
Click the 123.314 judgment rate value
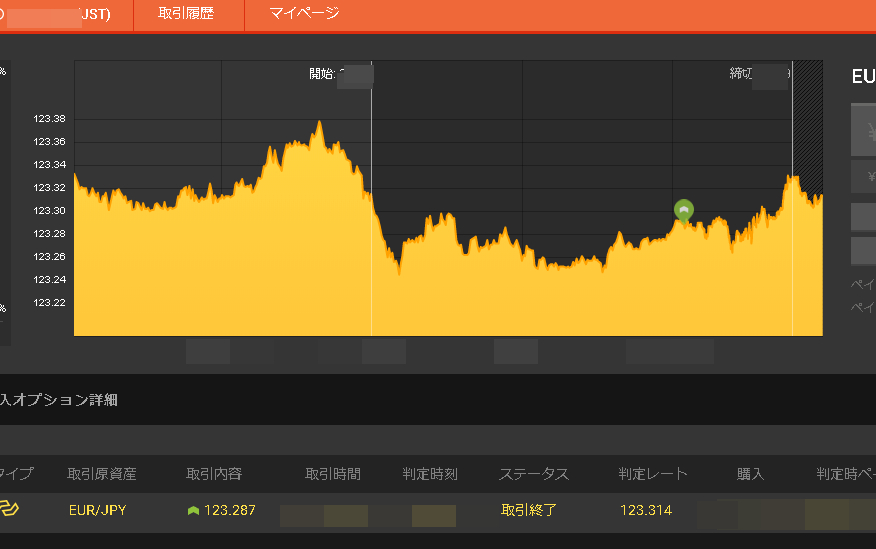pyautogui.click(x=646, y=510)
